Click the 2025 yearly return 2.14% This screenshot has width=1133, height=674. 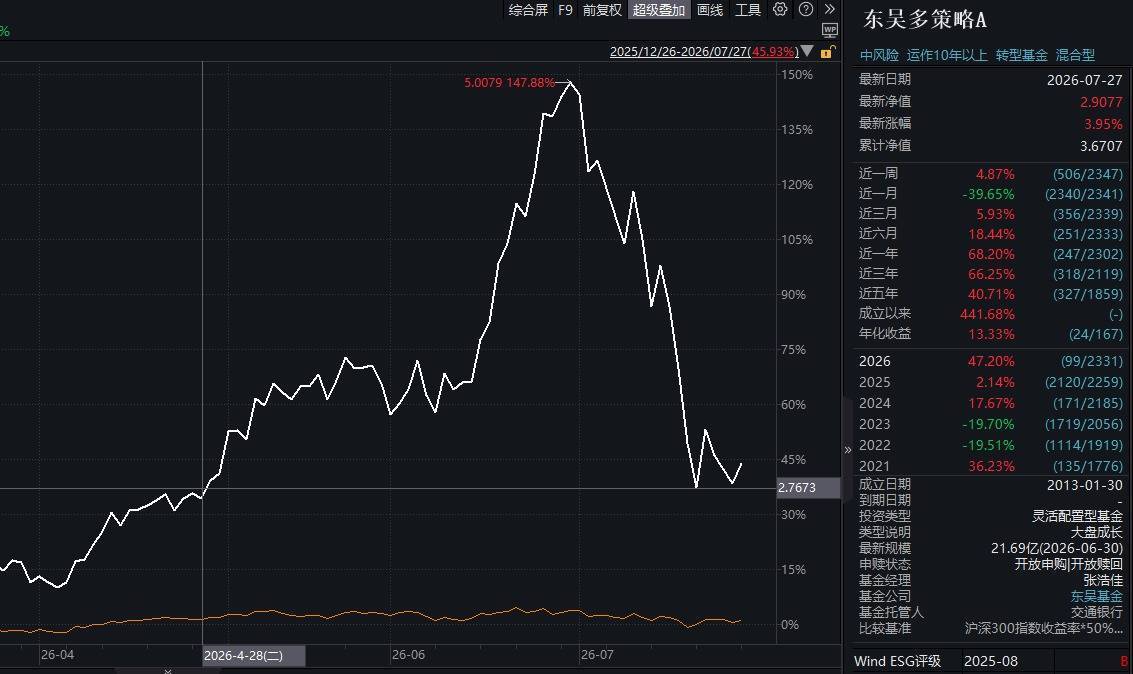pyautogui.click(x=995, y=382)
